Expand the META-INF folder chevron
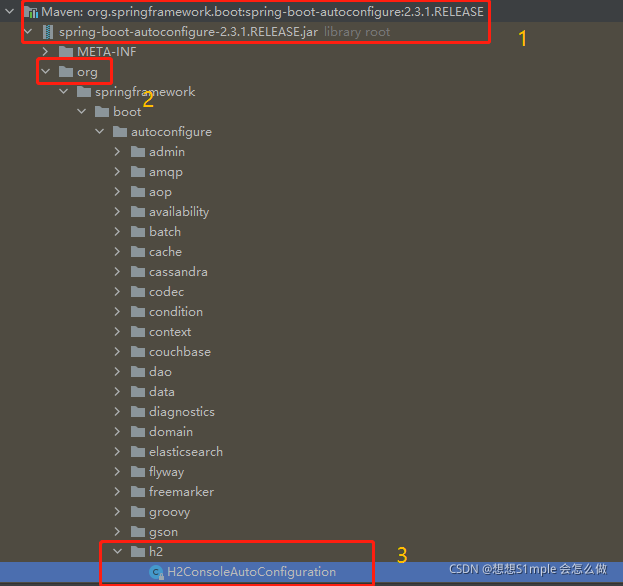 pos(45,51)
